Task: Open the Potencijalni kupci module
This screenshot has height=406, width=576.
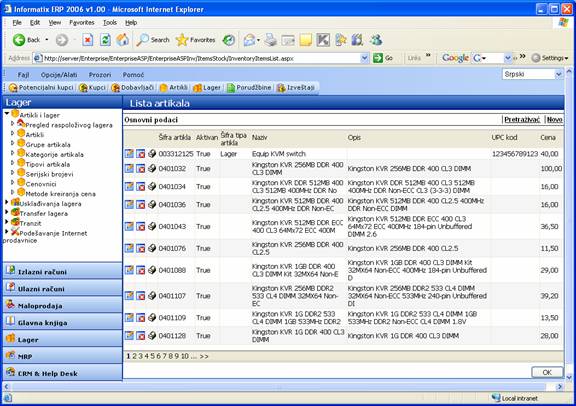Action: [41, 87]
